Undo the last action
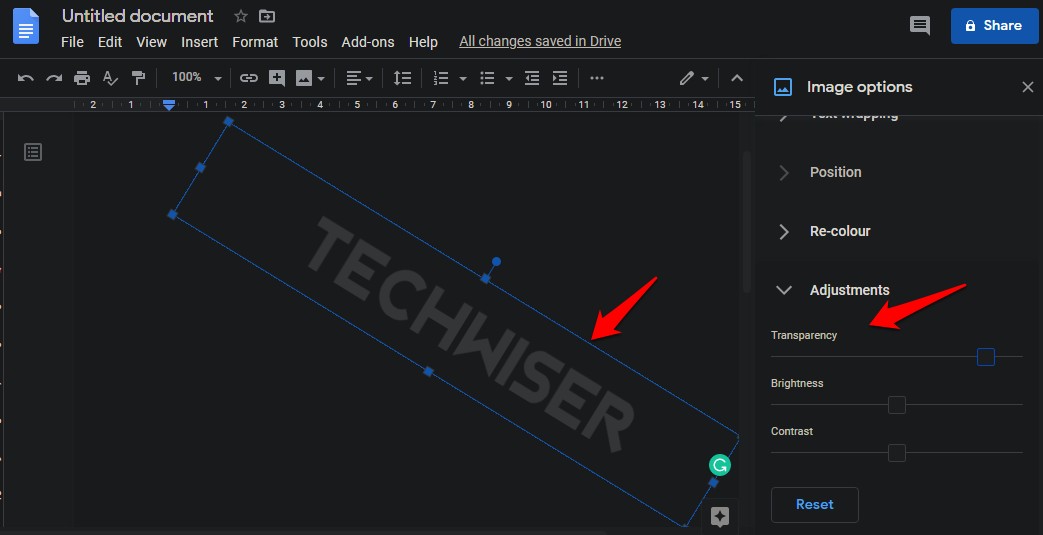The width and height of the screenshot is (1043, 535). click(26, 79)
